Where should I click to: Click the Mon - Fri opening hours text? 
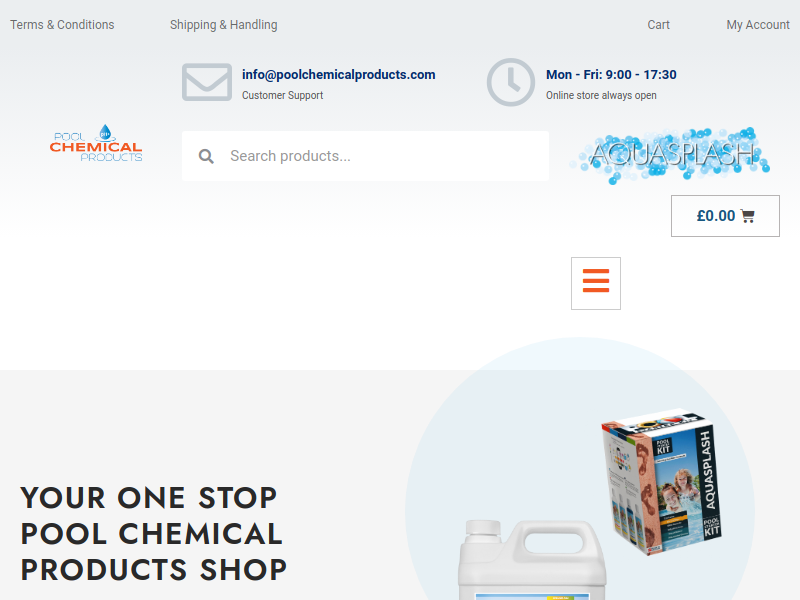pos(611,74)
